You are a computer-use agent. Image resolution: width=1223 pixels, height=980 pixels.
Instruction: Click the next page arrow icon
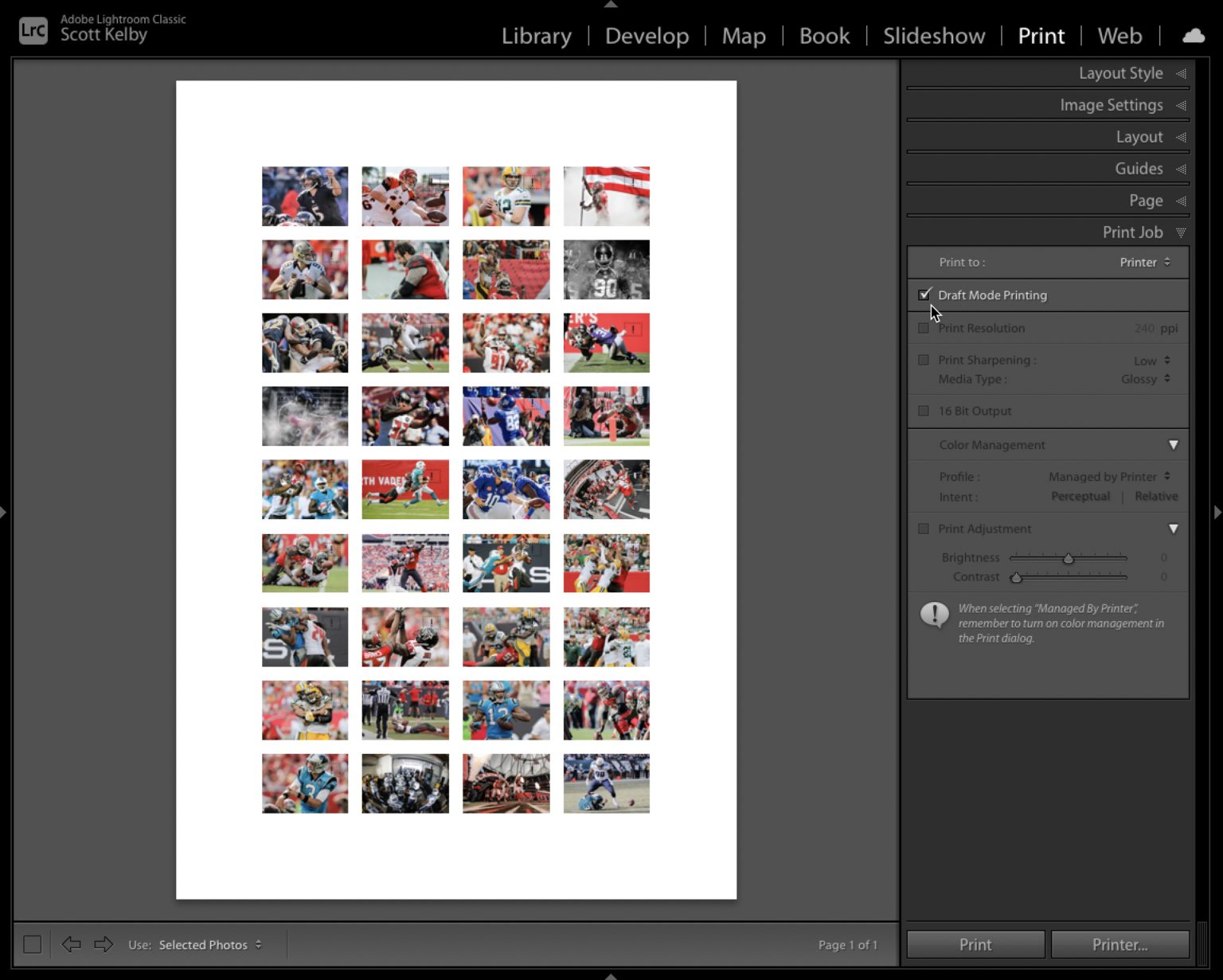[x=103, y=944]
